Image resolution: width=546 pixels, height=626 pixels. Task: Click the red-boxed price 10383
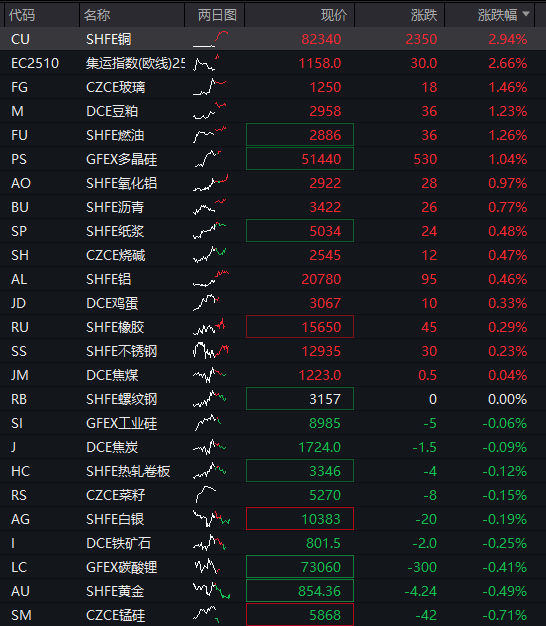click(x=300, y=519)
